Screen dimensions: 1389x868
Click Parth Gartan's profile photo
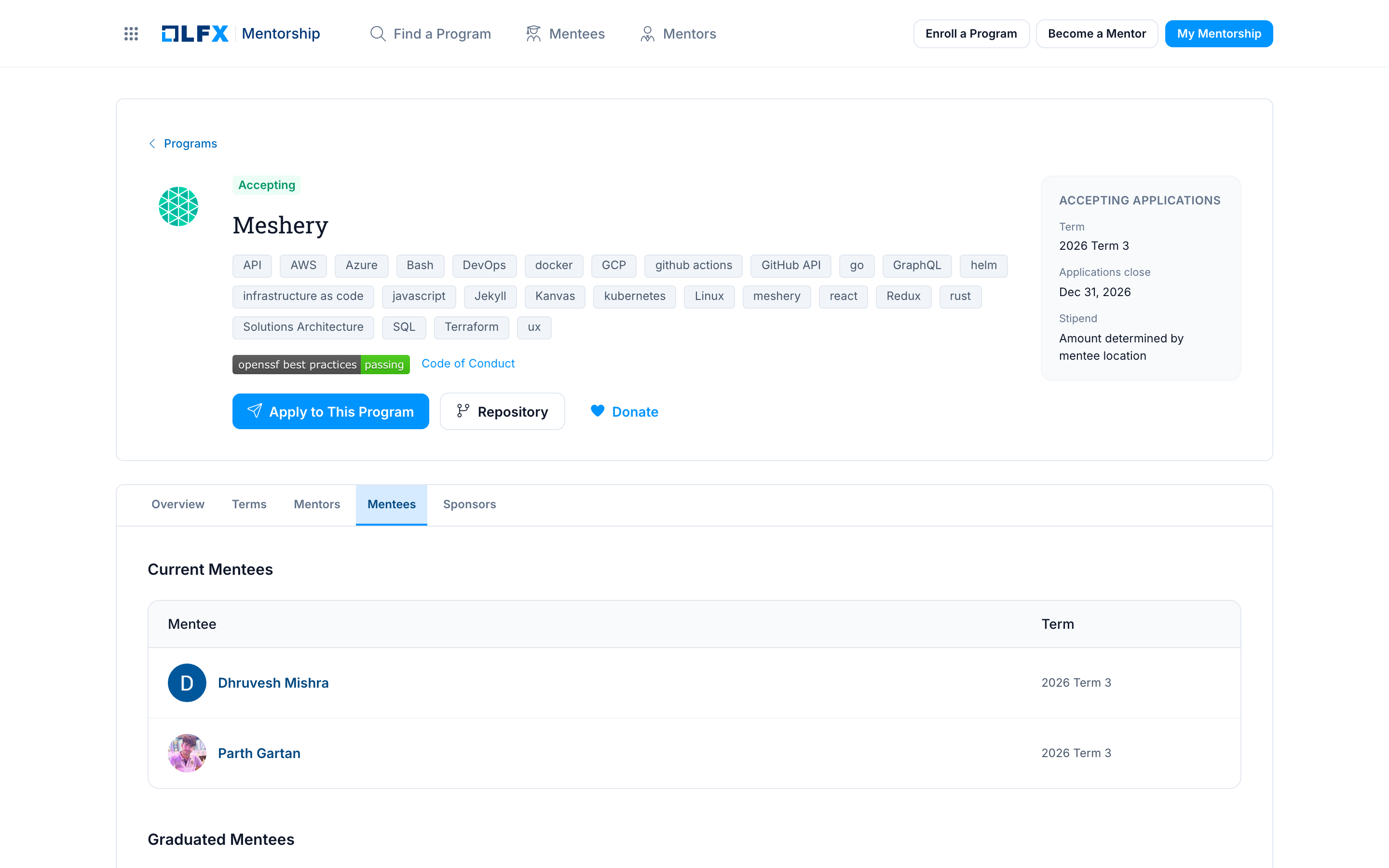(x=187, y=753)
